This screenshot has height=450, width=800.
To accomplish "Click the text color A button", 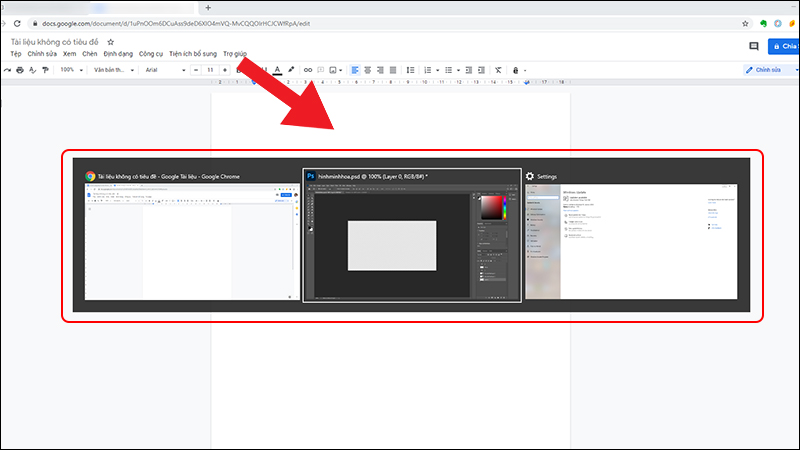I will pos(277,70).
